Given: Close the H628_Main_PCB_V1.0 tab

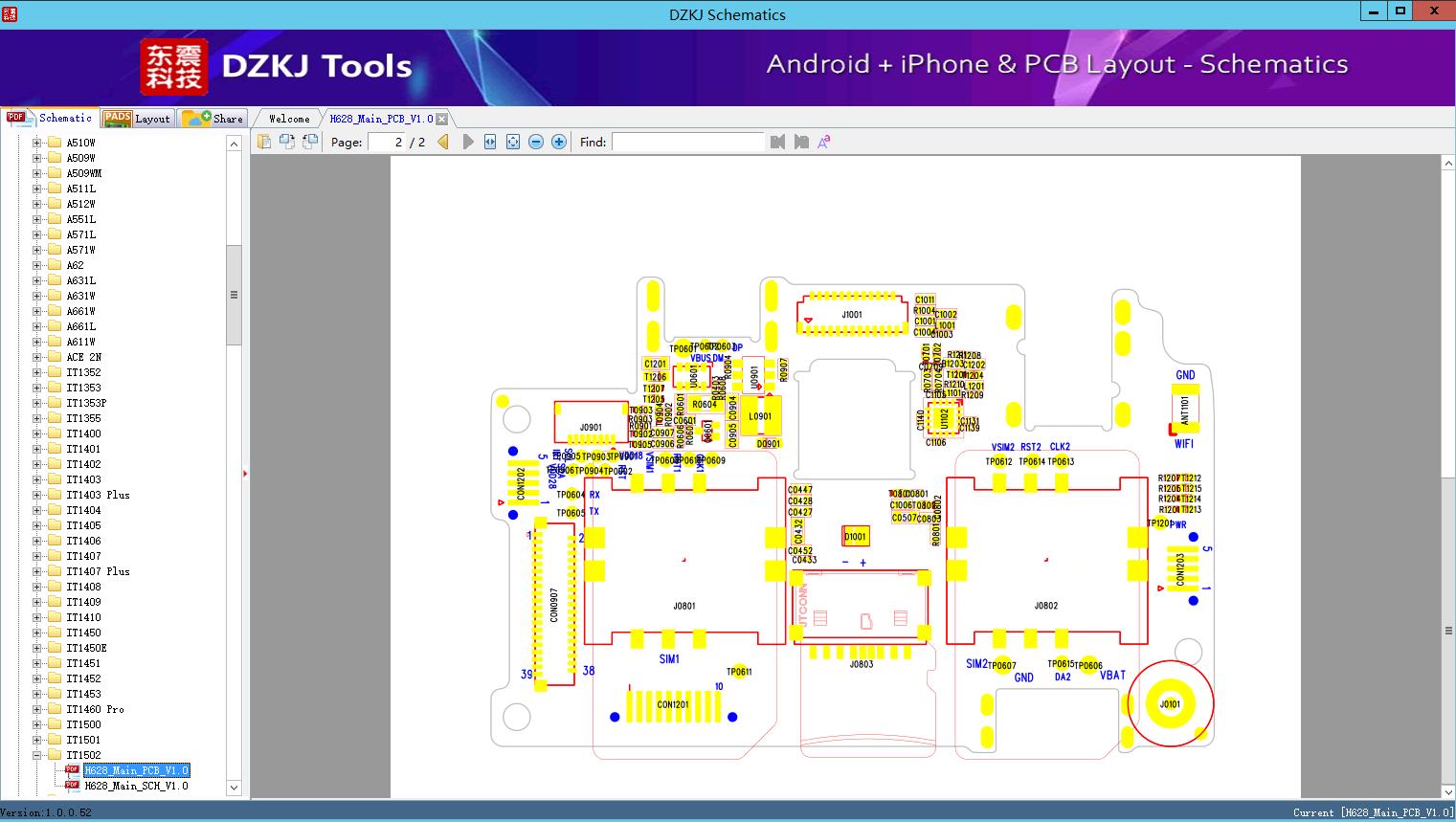Looking at the screenshot, I should coord(442,119).
